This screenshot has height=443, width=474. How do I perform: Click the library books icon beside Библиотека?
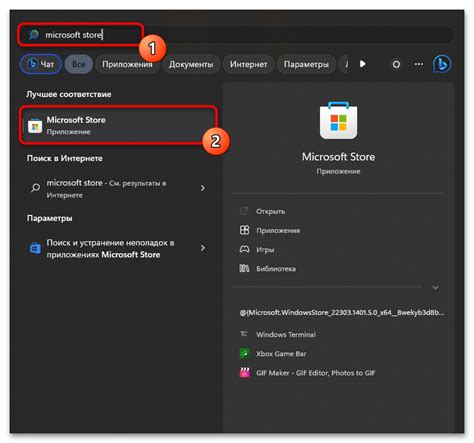(x=244, y=268)
